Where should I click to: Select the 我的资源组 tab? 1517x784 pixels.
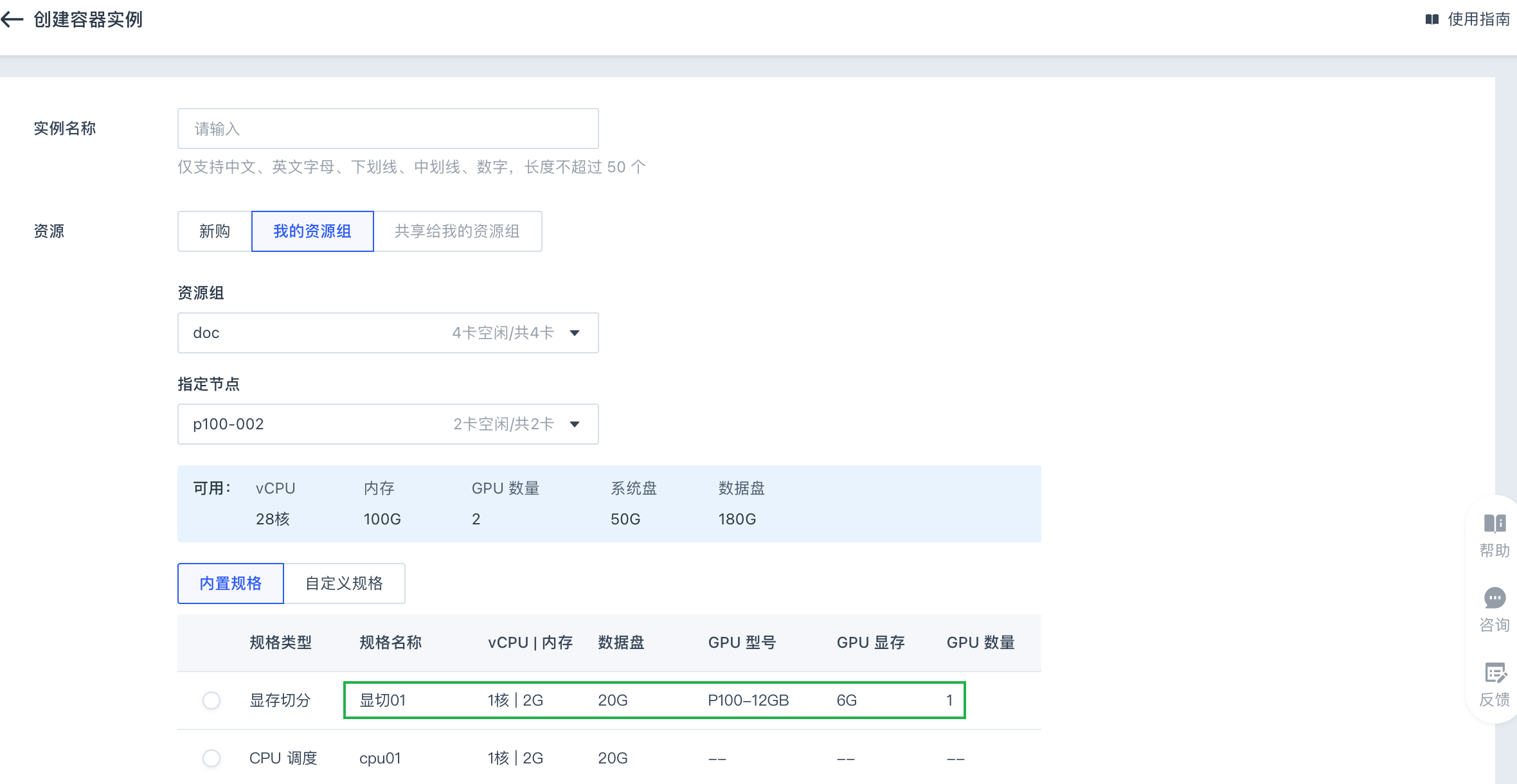[x=312, y=231]
